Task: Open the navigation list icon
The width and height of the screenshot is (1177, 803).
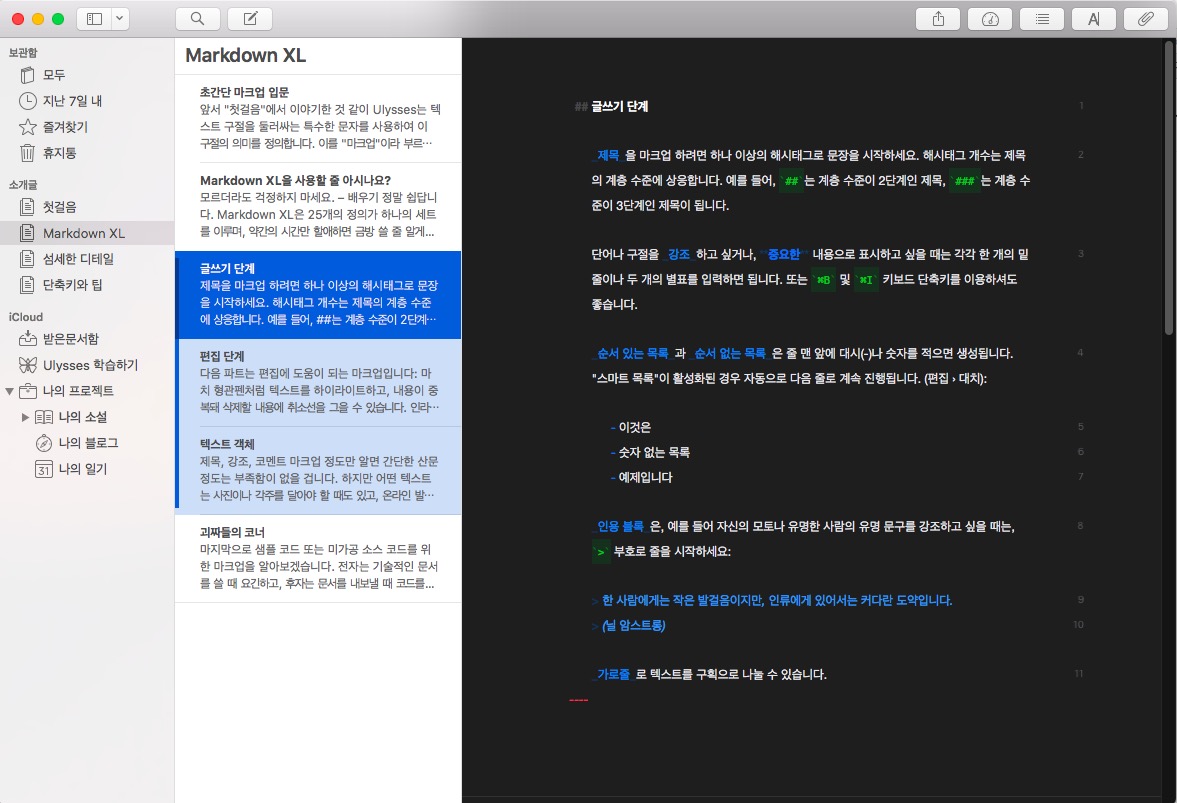Action: click(1042, 19)
